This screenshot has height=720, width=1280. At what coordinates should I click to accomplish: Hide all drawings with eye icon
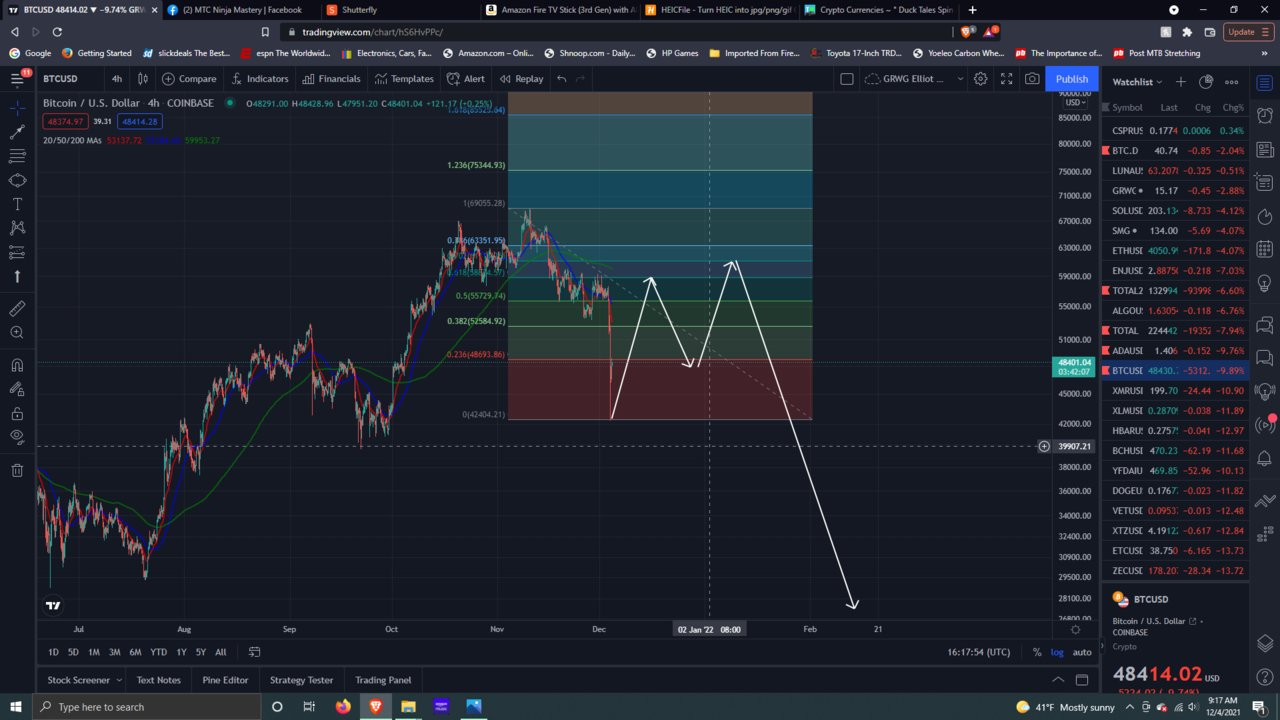(17, 437)
